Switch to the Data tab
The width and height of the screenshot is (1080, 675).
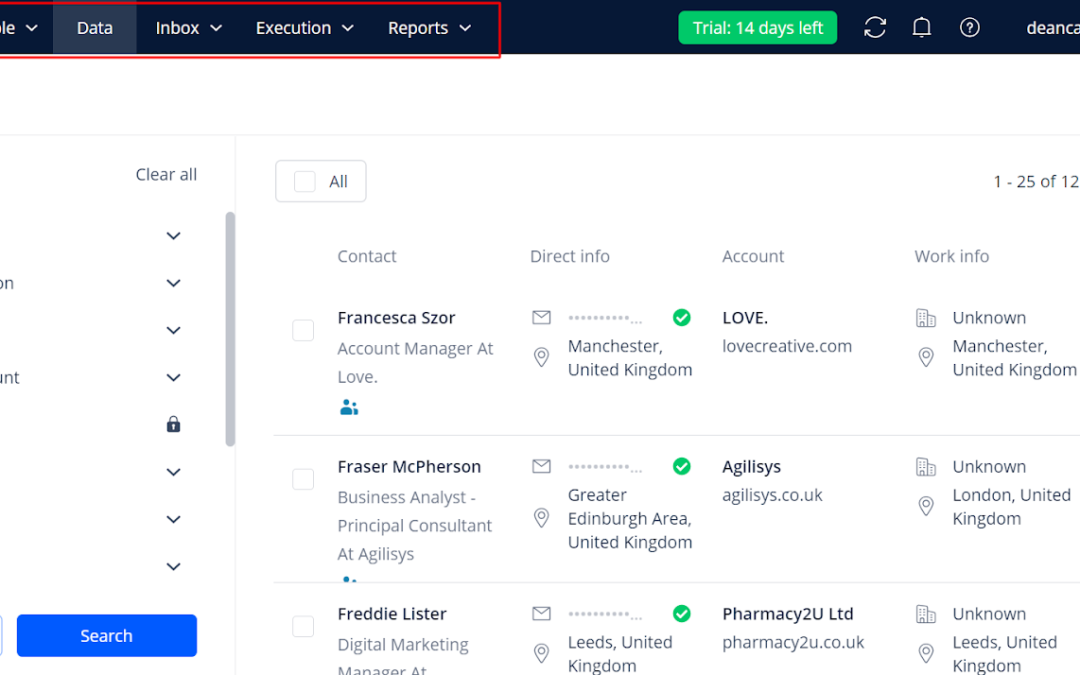click(94, 28)
